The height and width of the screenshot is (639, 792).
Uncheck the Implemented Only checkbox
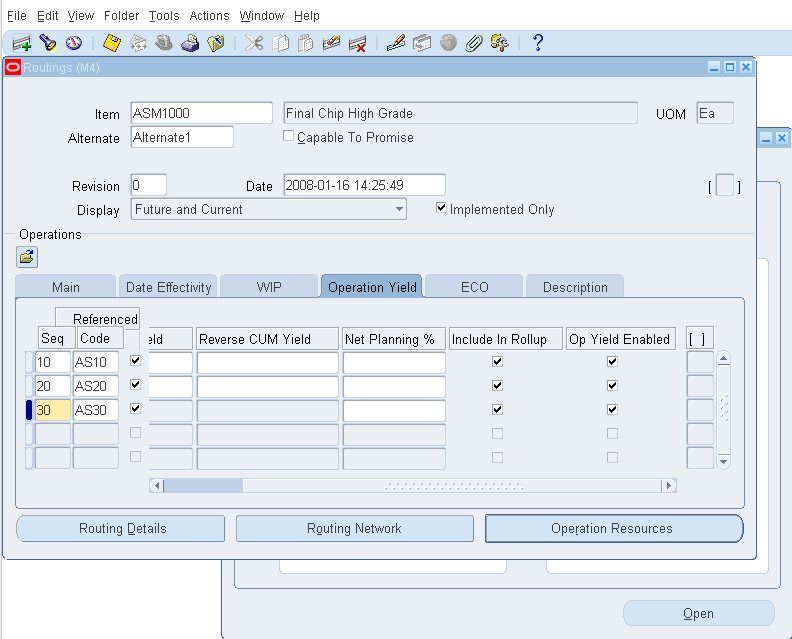(x=441, y=208)
